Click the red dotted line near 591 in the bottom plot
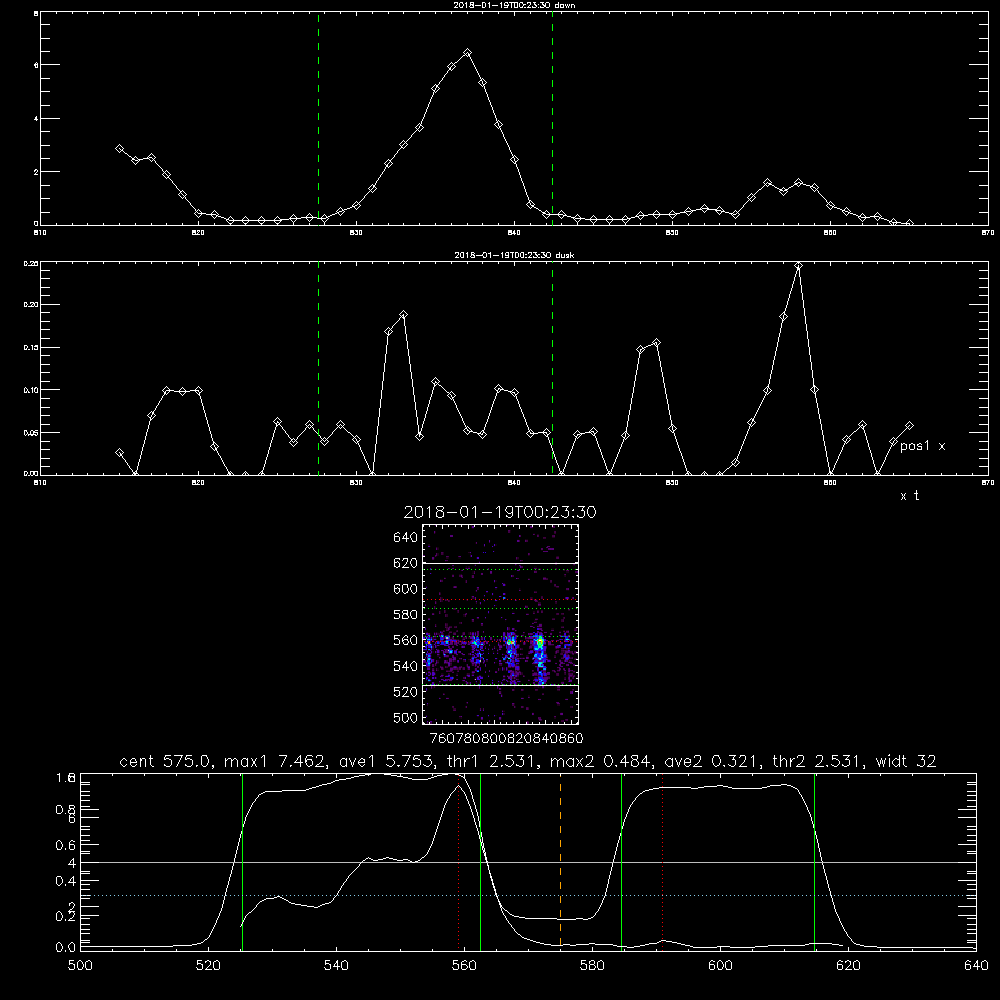The height and width of the screenshot is (1000, 1000). [x=663, y=862]
